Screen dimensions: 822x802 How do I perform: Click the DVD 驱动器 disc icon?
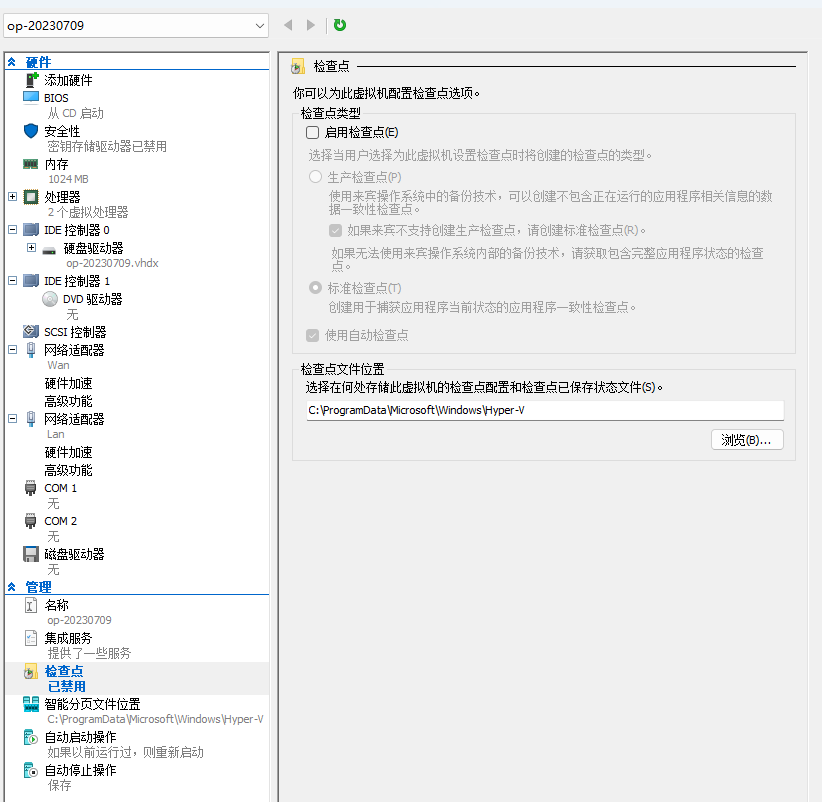click(x=50, y=299)
